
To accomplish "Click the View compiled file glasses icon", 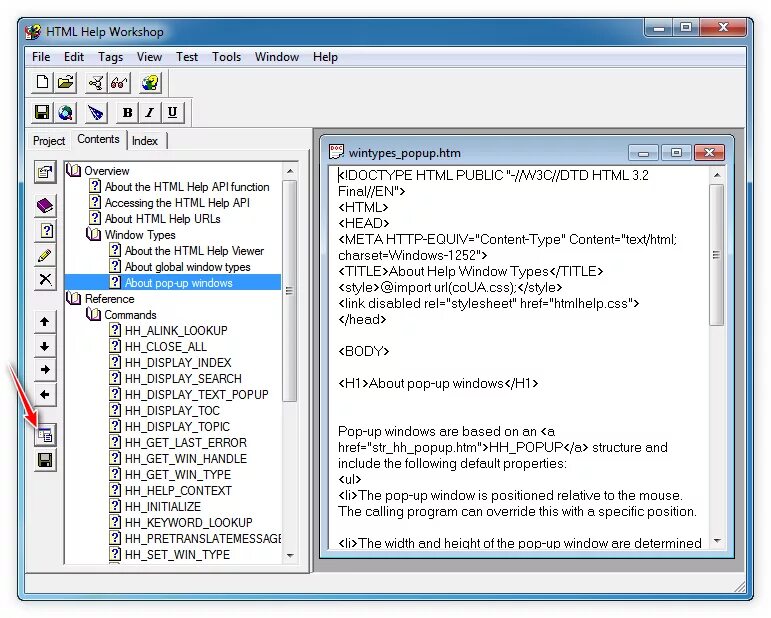I will (119, 82).
